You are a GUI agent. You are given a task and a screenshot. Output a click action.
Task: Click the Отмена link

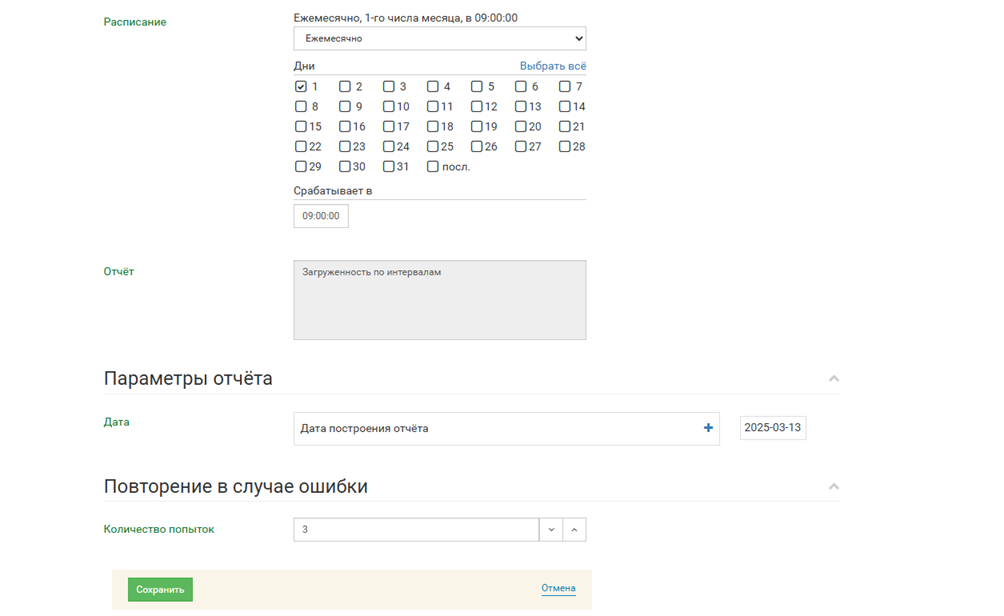(558, 588)
